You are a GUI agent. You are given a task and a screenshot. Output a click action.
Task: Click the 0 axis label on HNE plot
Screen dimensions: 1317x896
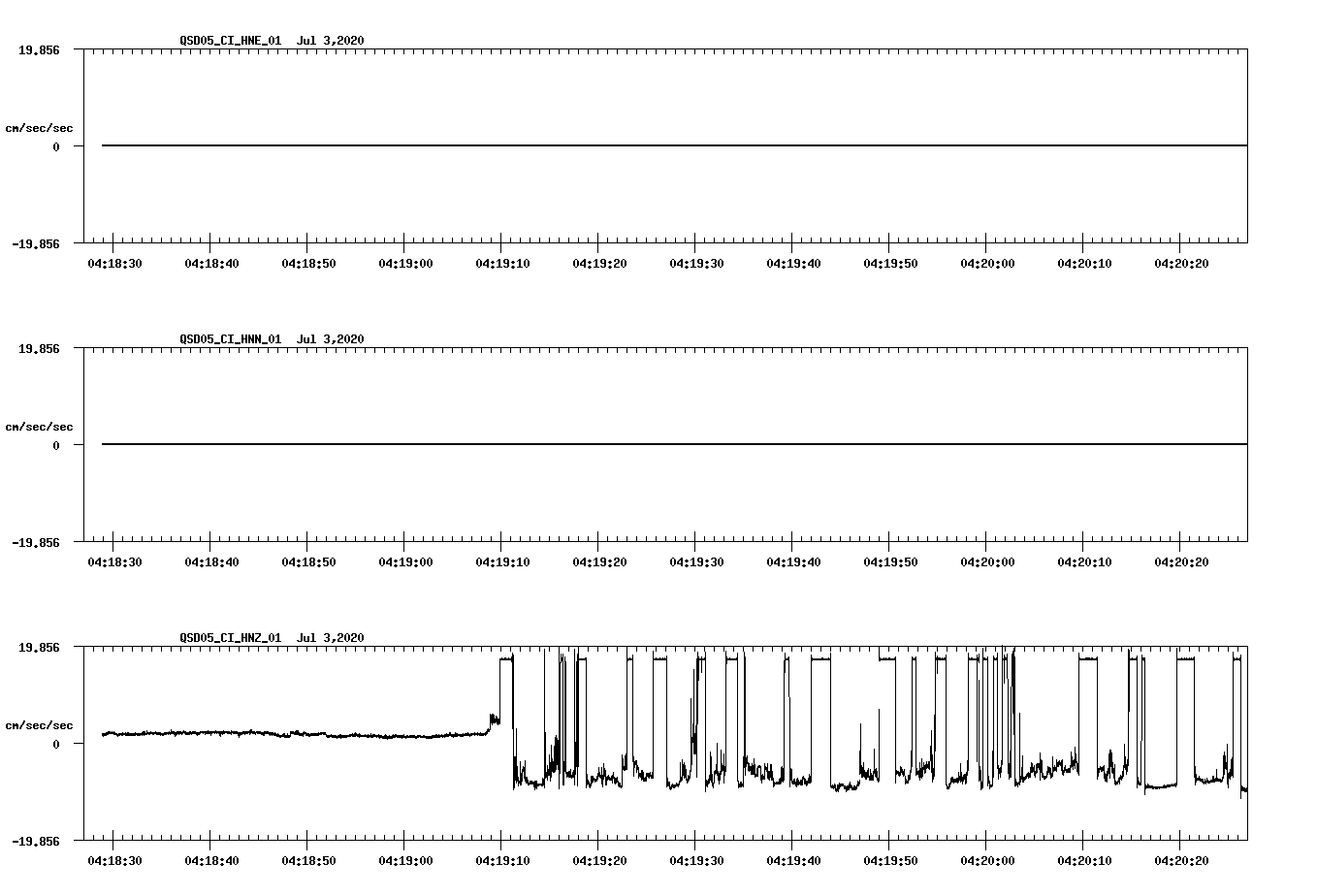(56, 147)
